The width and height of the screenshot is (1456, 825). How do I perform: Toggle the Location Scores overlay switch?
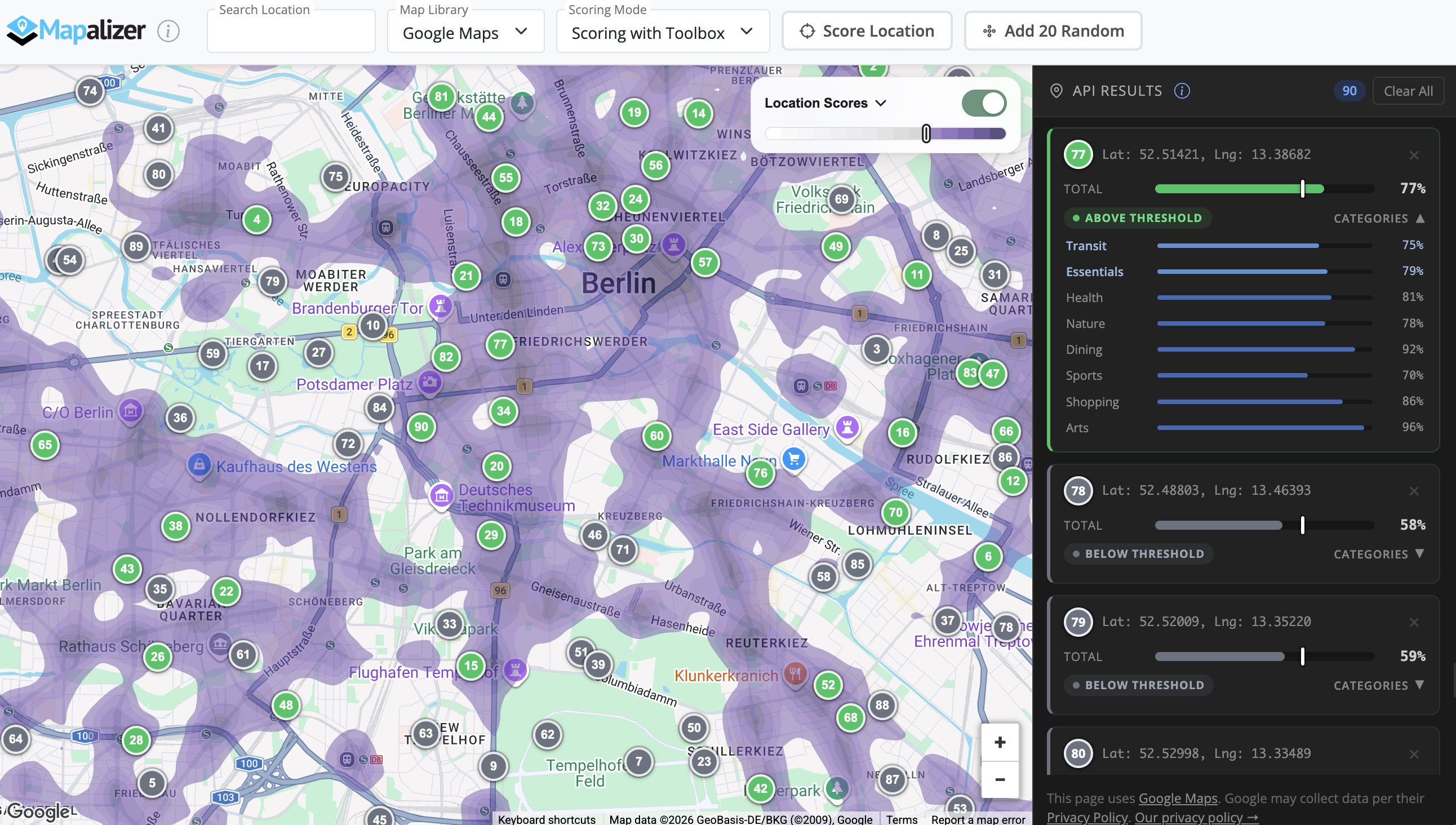pyautogui.click(x=983, y=103)
